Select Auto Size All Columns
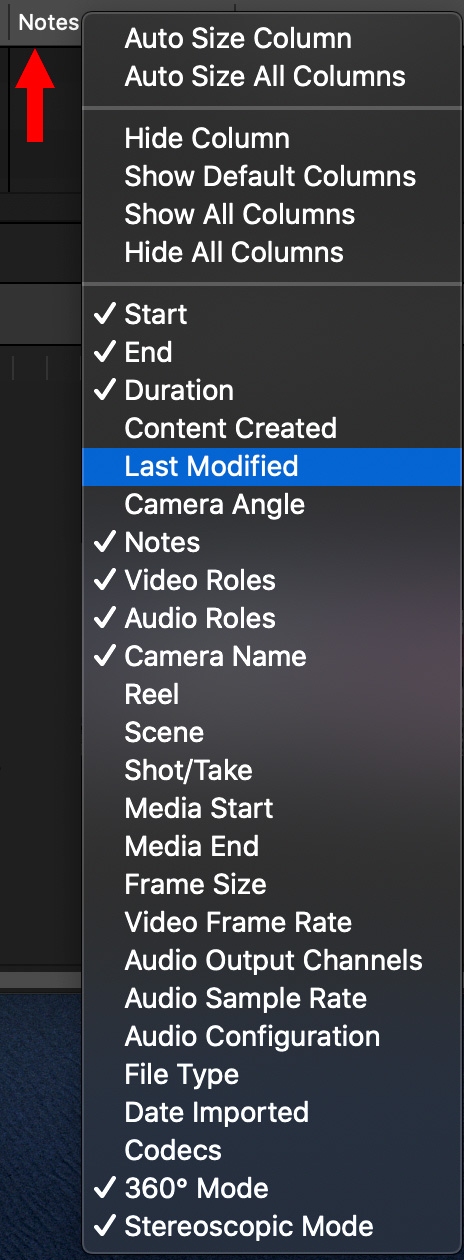This screenshot has width=464, height=1260. pos(272,77)
